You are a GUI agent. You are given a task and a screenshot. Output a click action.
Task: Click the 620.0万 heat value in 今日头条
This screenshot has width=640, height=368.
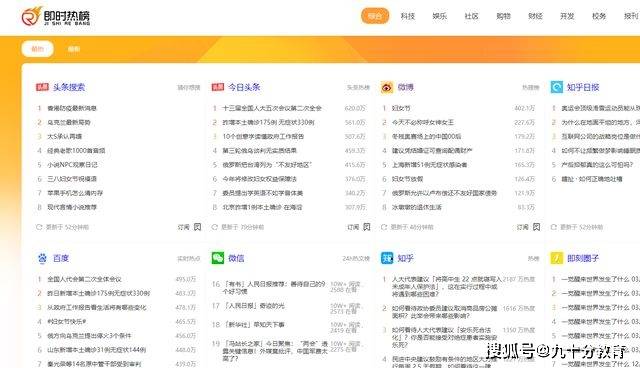pos(355,108)
